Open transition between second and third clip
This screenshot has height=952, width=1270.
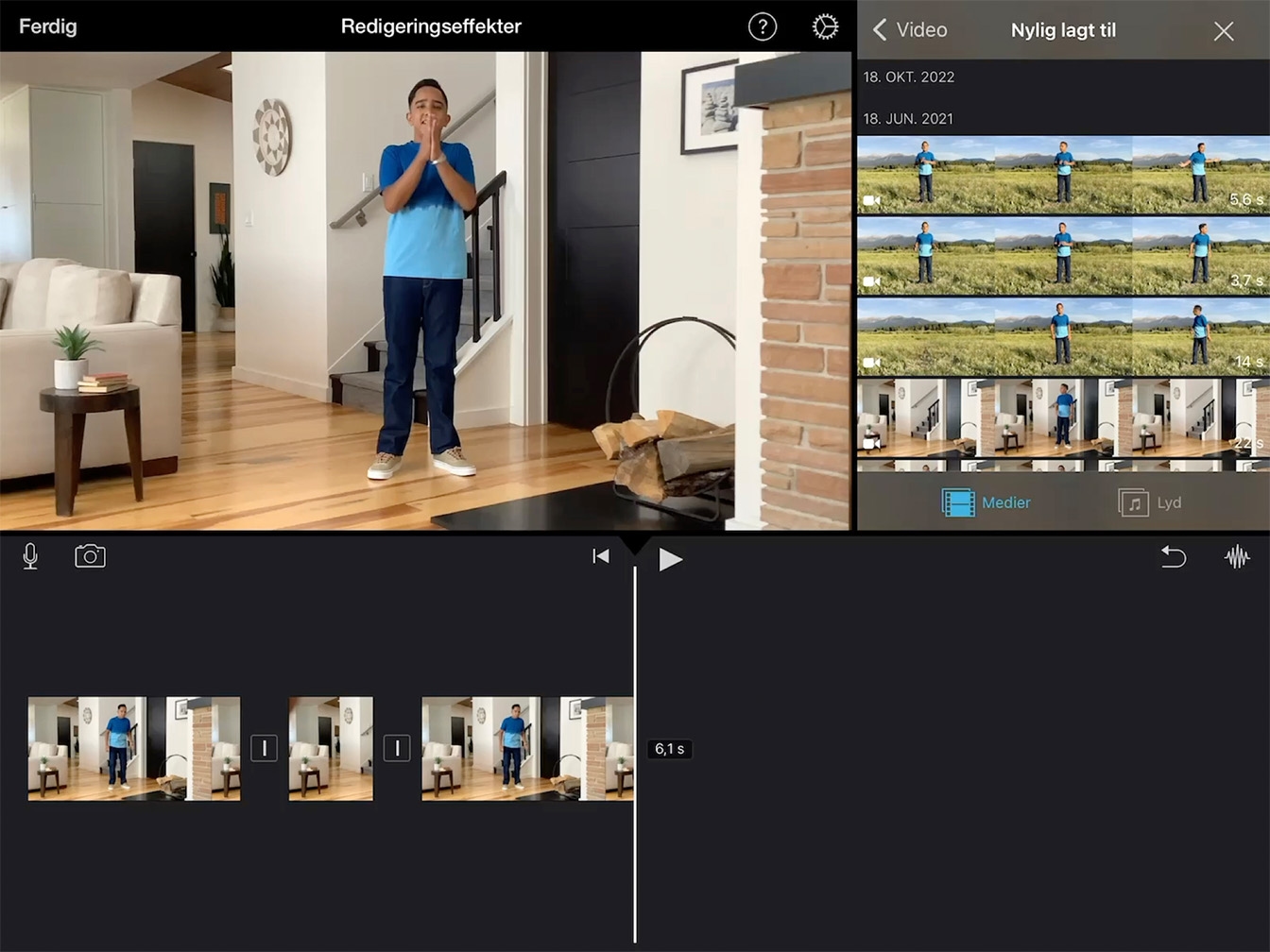(397, 749)
